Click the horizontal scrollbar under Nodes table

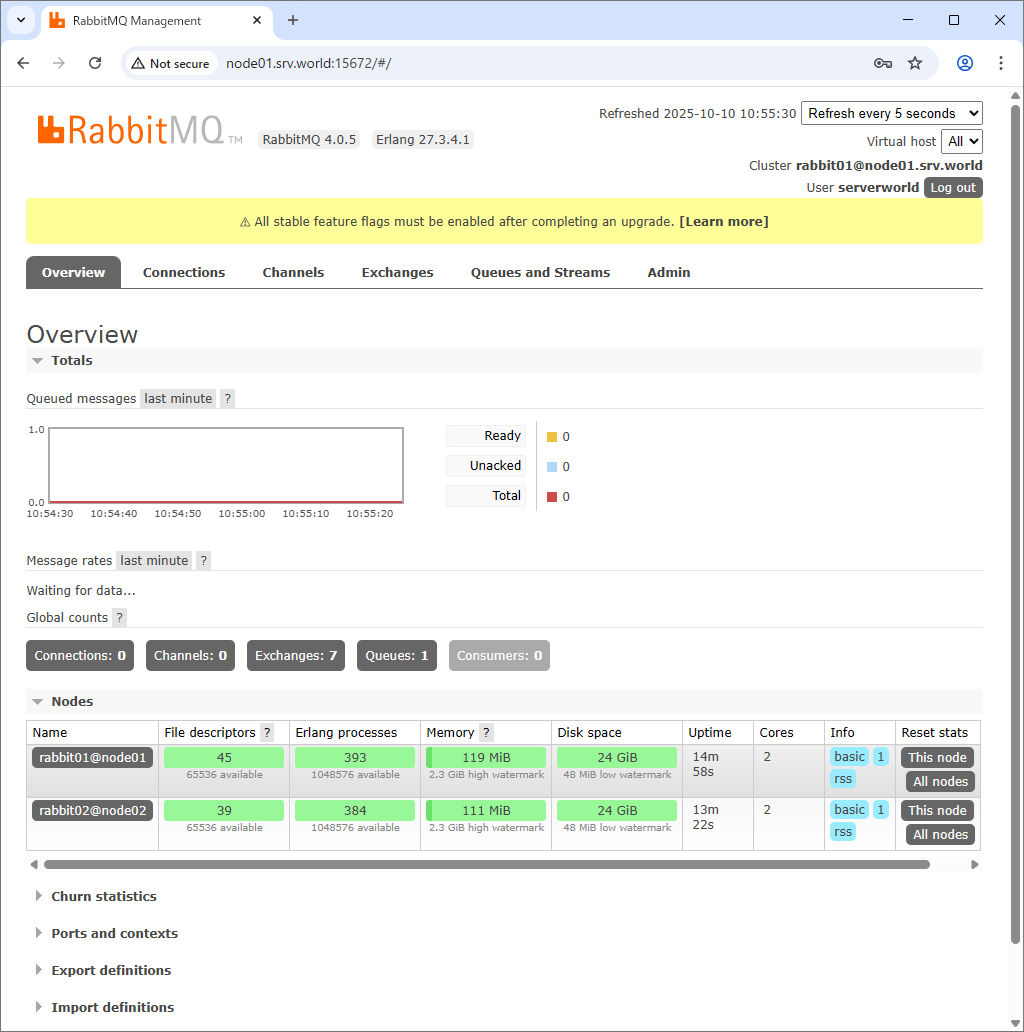pos(487,864)
